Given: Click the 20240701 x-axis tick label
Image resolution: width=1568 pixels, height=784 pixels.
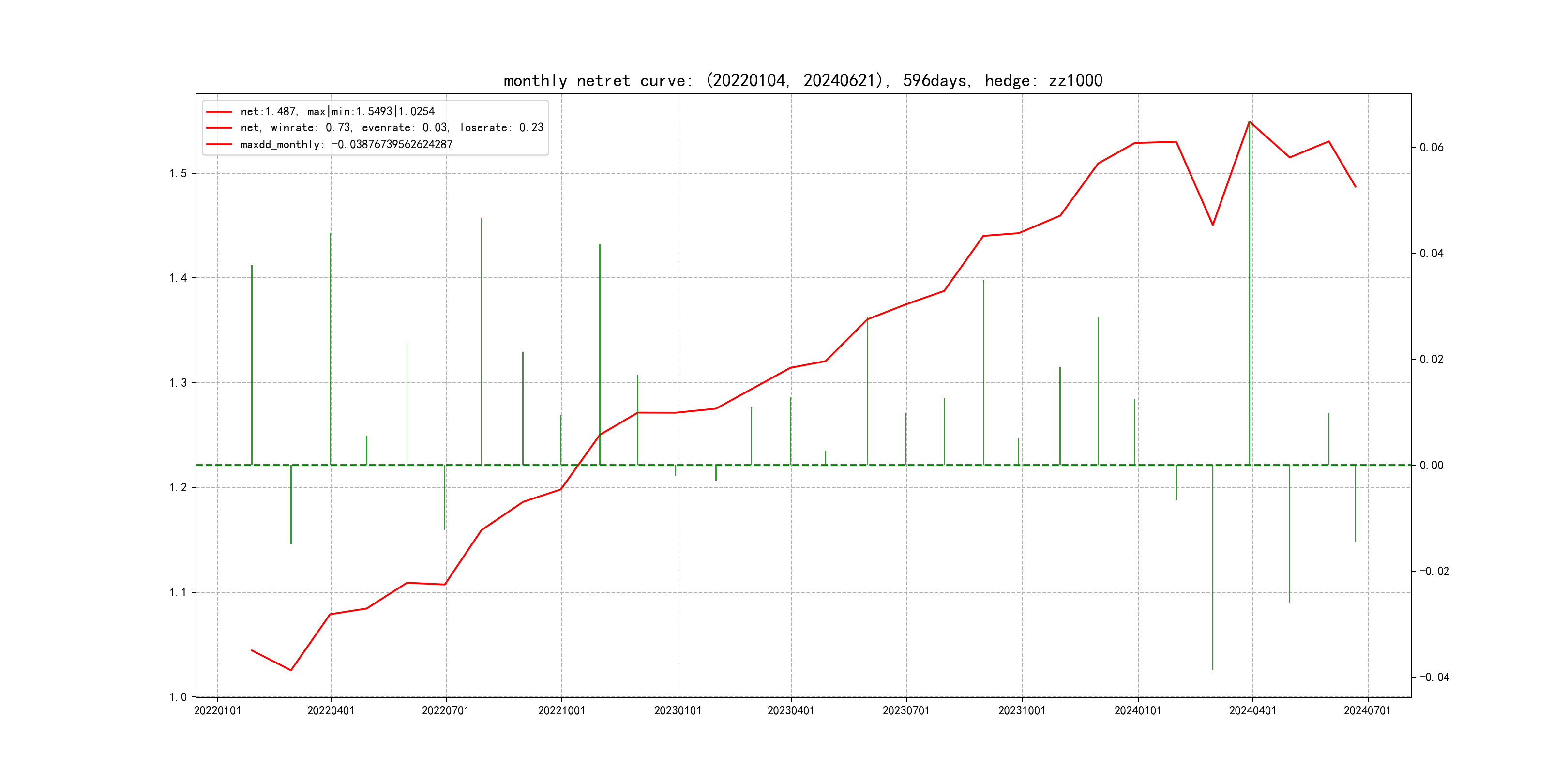Looking at the screenshot, I should (x=1367, y=711).
